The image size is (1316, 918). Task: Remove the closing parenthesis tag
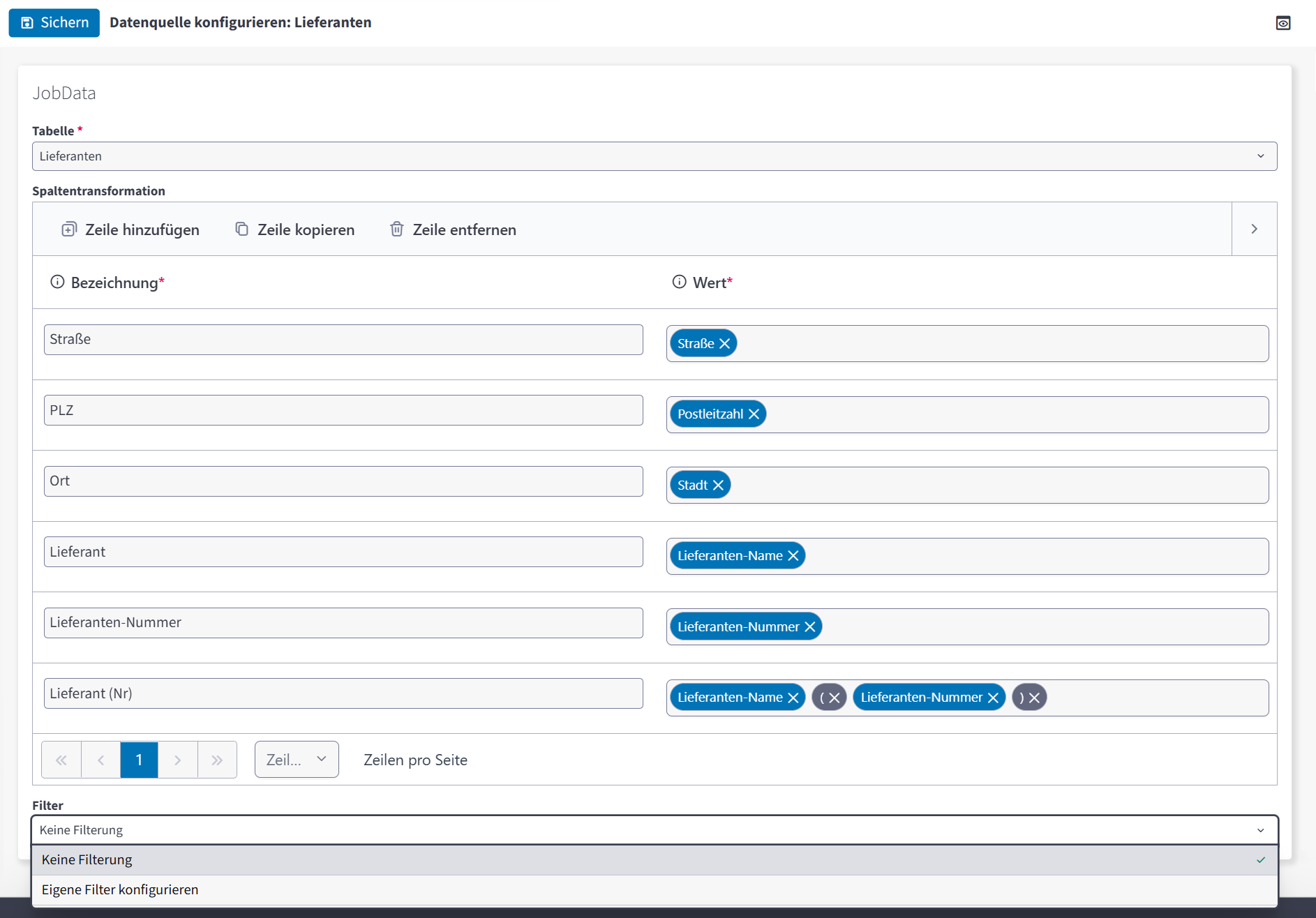coord(1035,698)
